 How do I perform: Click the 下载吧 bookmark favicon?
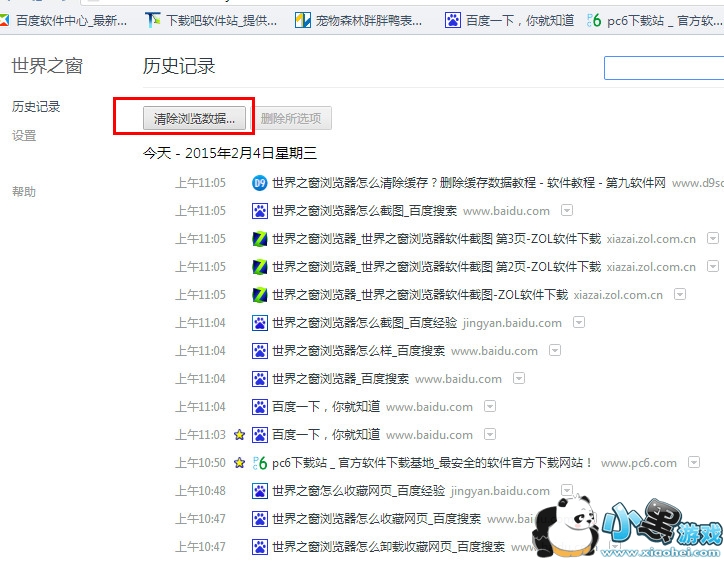152,20
